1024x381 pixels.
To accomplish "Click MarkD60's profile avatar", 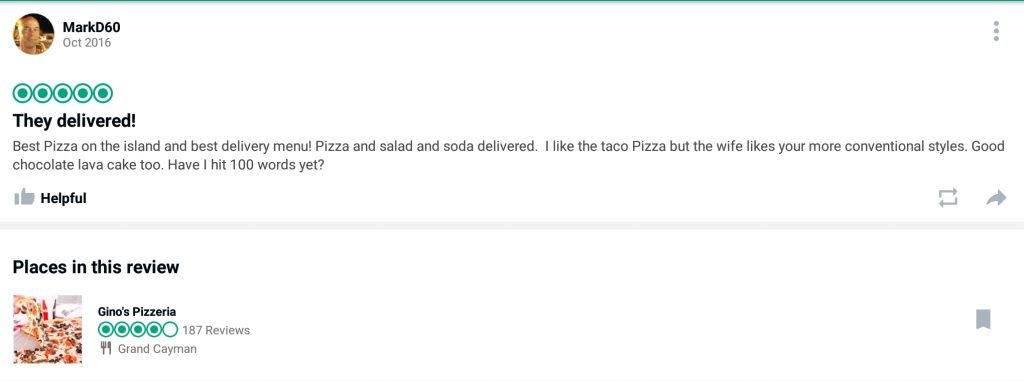I will [x=33, y=34].
